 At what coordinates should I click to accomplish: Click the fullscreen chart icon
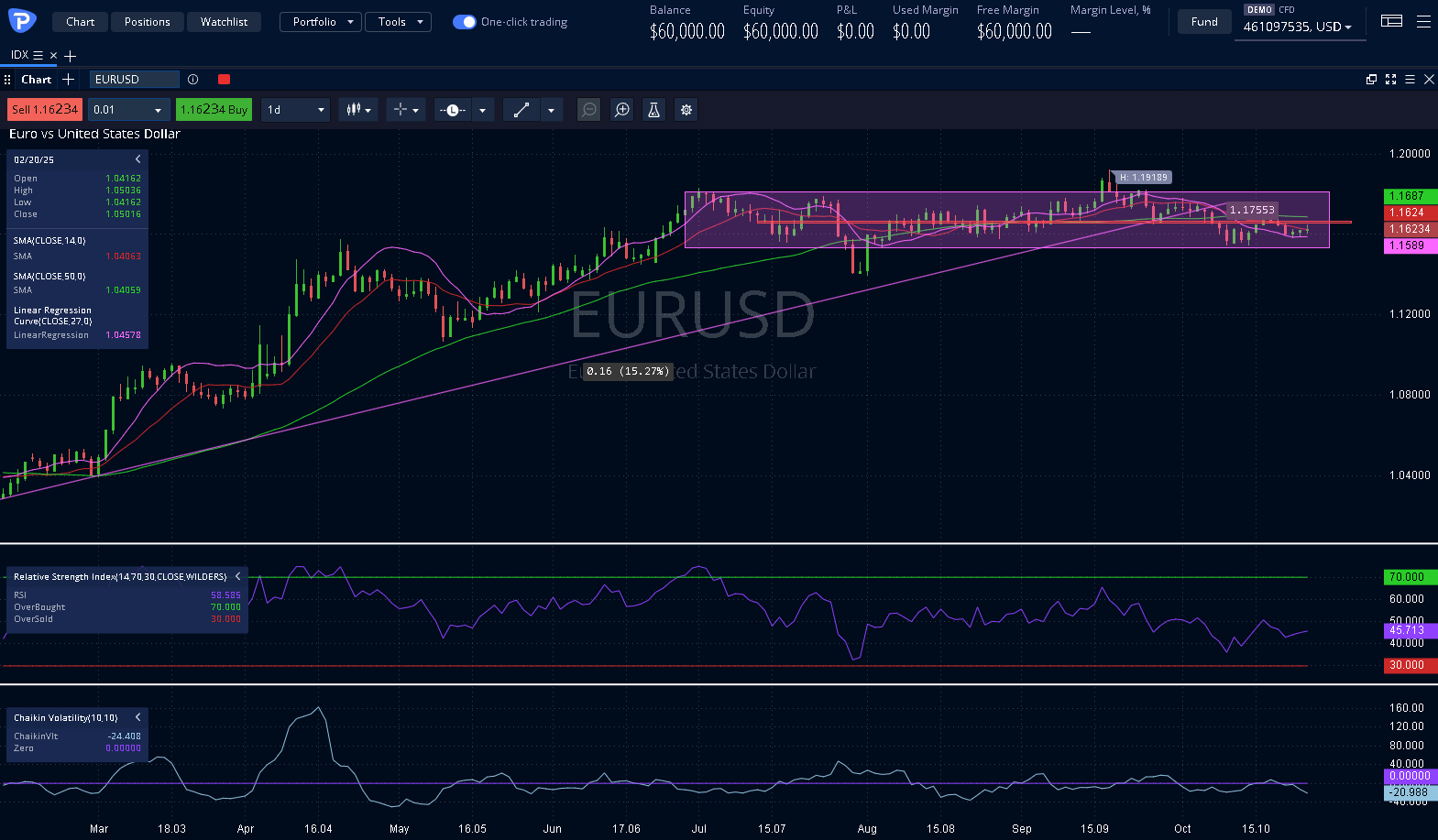[1390, 80]
